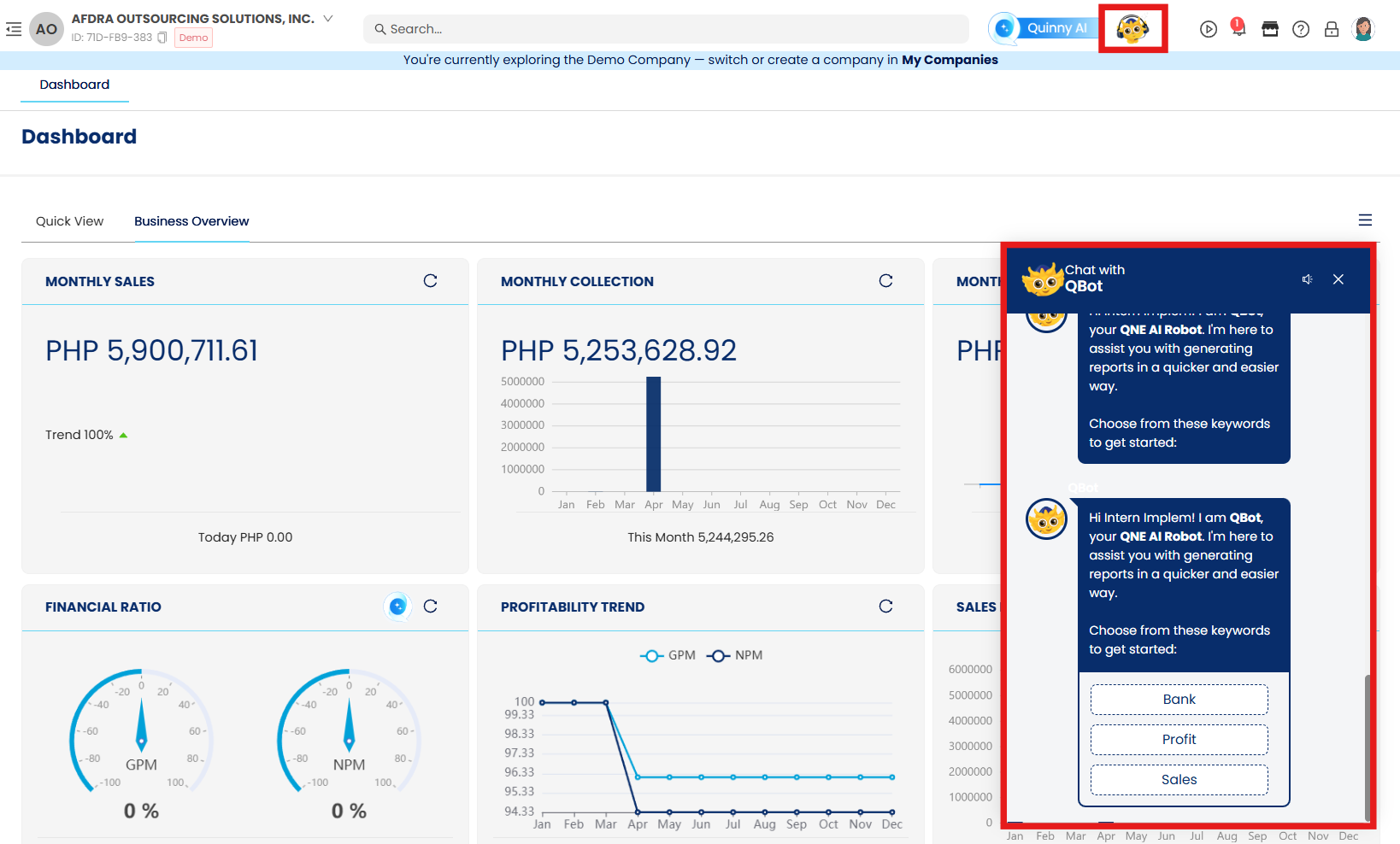The image size is (1400, 844).
Task: Click the lock icon in header
Action: [x=1332, y=29]
